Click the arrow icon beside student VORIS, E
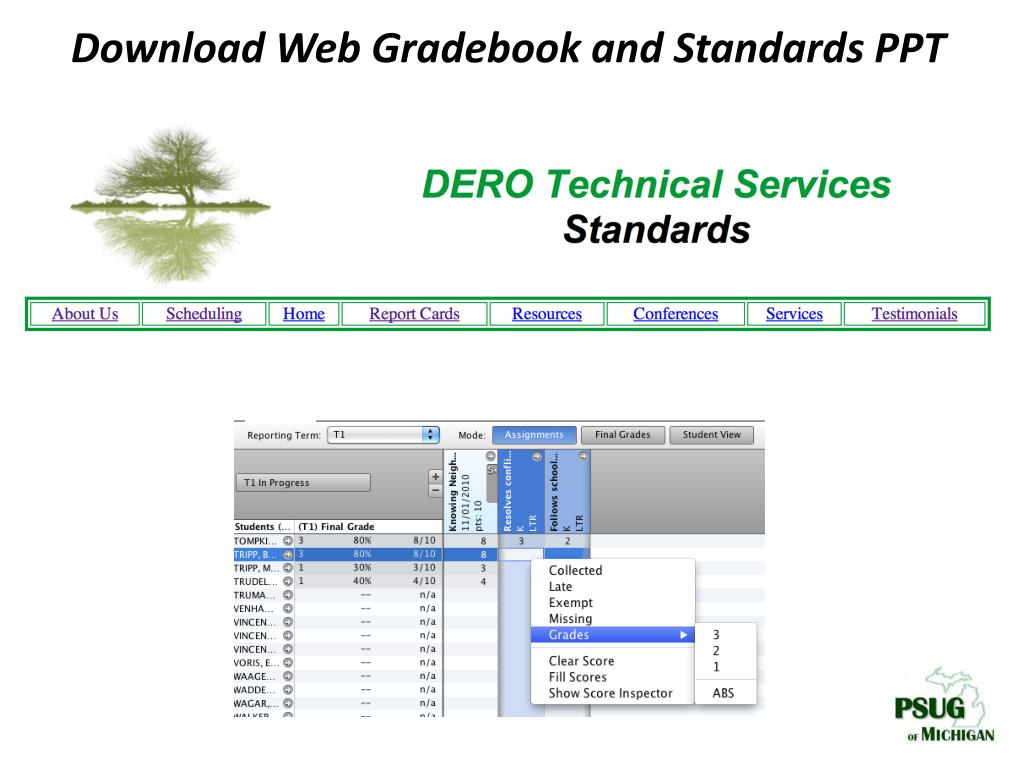The height and width of the screenshot is (768, 1024). (x=288, y=663)
